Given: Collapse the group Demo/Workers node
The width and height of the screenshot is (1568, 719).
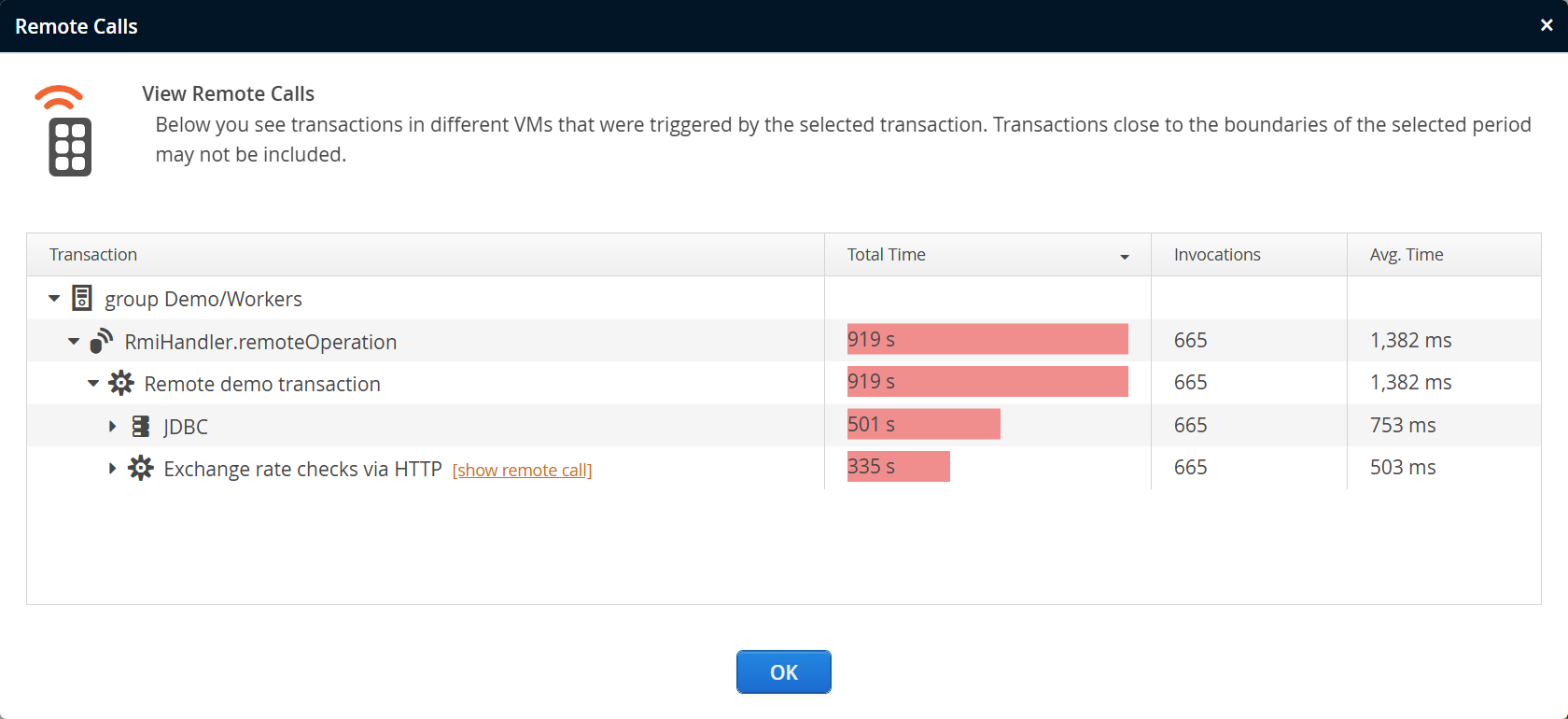Looking at the screenshot, I should click(54, 299).
